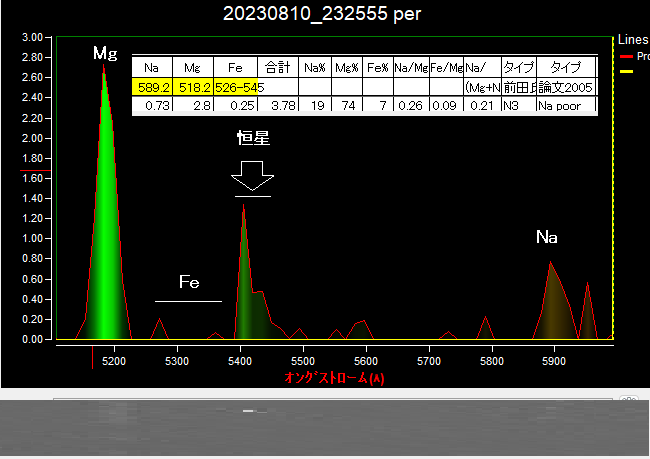The width and height of the screenshot is (650, 459).
Task: Click the Fe label above the horizontal line
Action: (188, 282)
